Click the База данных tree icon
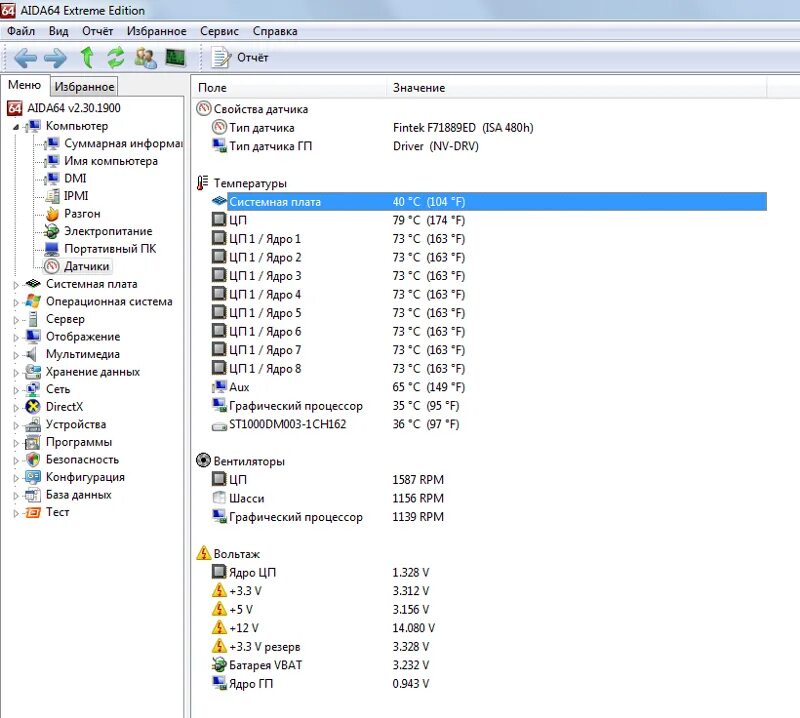The image size is (800, 718). click(x=33, y=494)
